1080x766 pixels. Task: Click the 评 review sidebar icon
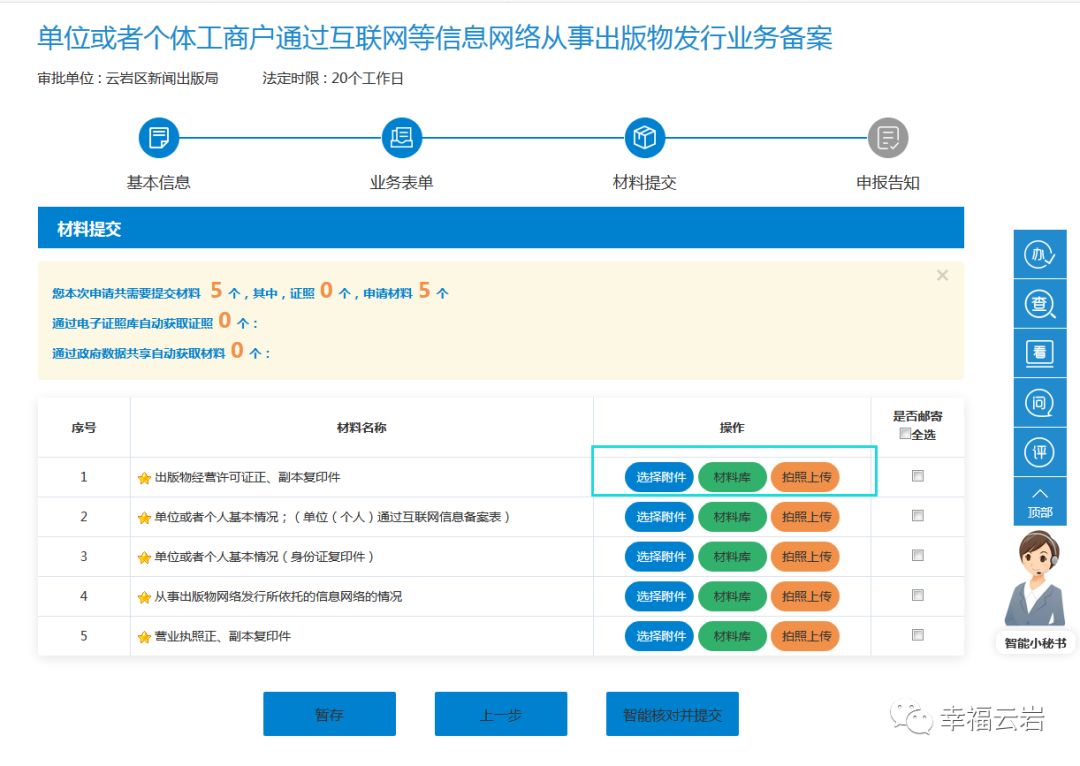click(x=1040, y=452)
